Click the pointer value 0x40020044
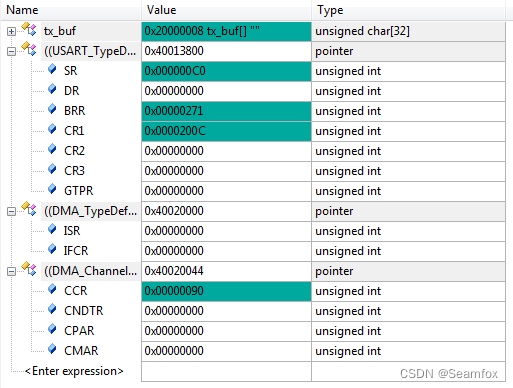The height and width of the screenshot is (388, 513). click(226, 271)
